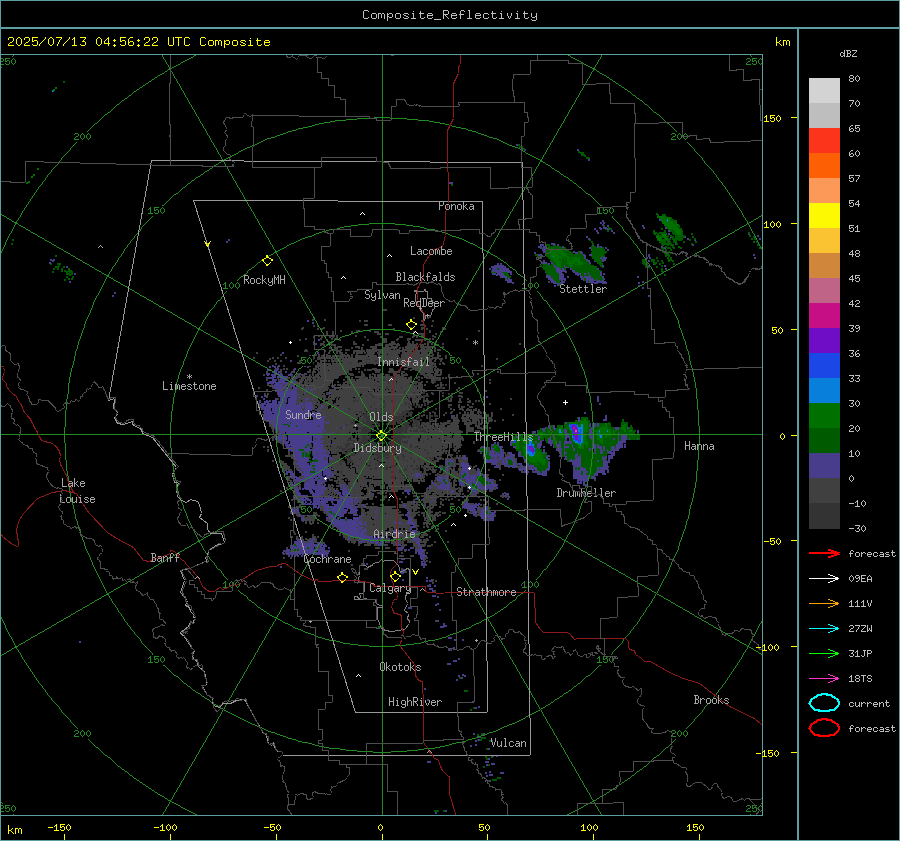
Task: Click the orange 111V arrow in the legend
Action: tap(824, 603)
